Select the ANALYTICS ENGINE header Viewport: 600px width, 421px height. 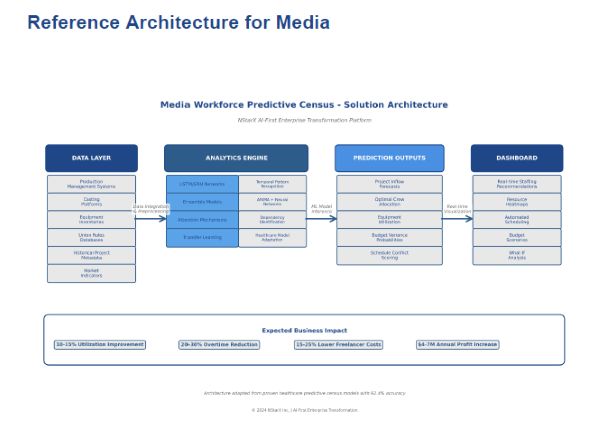[236, 158]
